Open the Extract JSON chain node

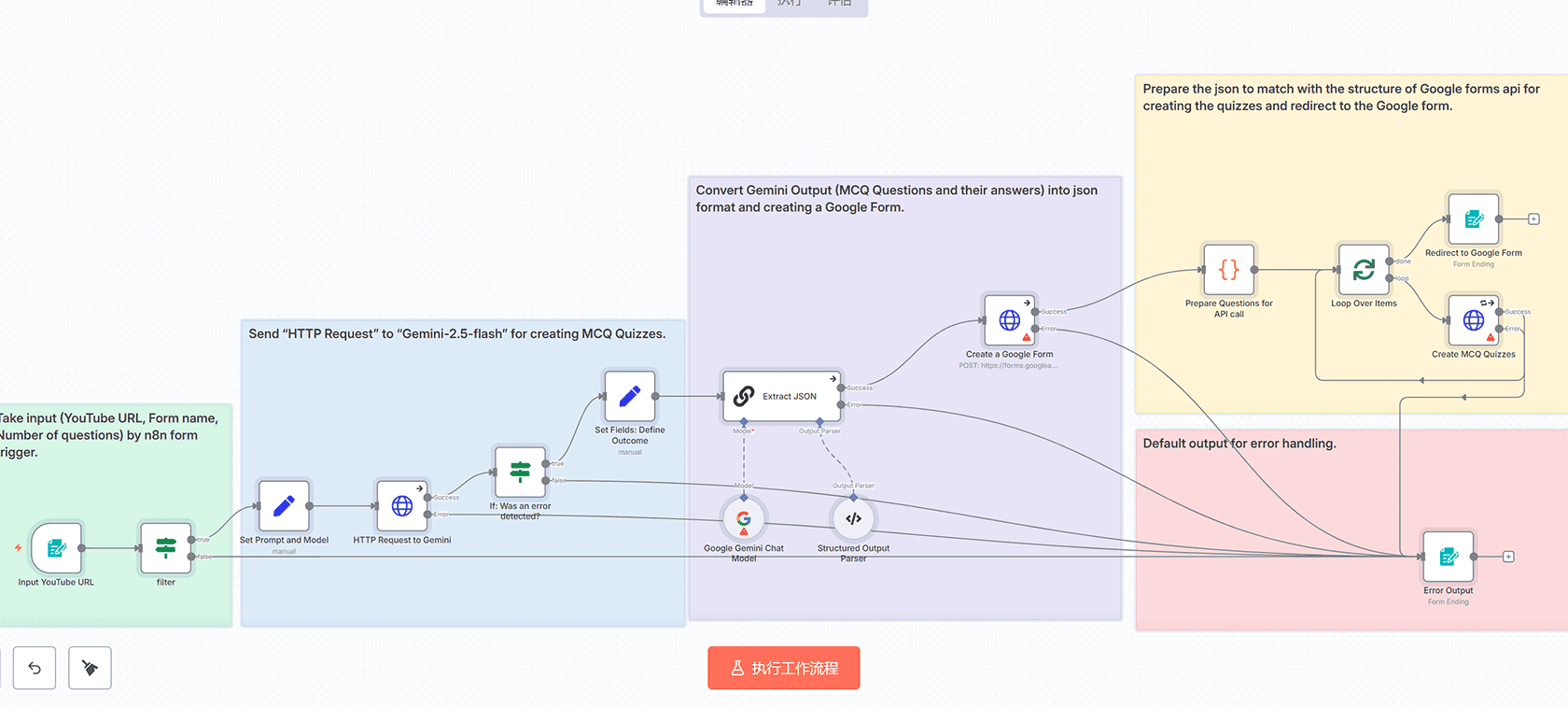(782, 396)
